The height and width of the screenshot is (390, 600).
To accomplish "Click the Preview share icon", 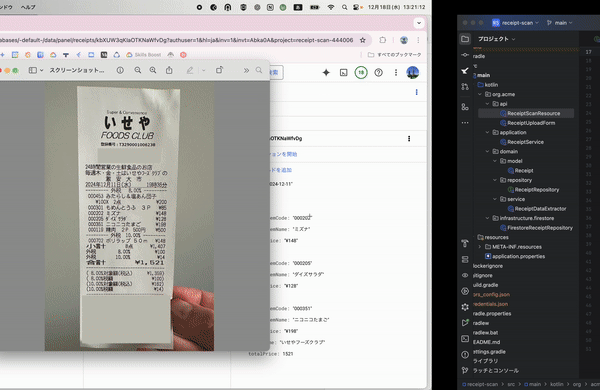I will (x=169, y=70).
